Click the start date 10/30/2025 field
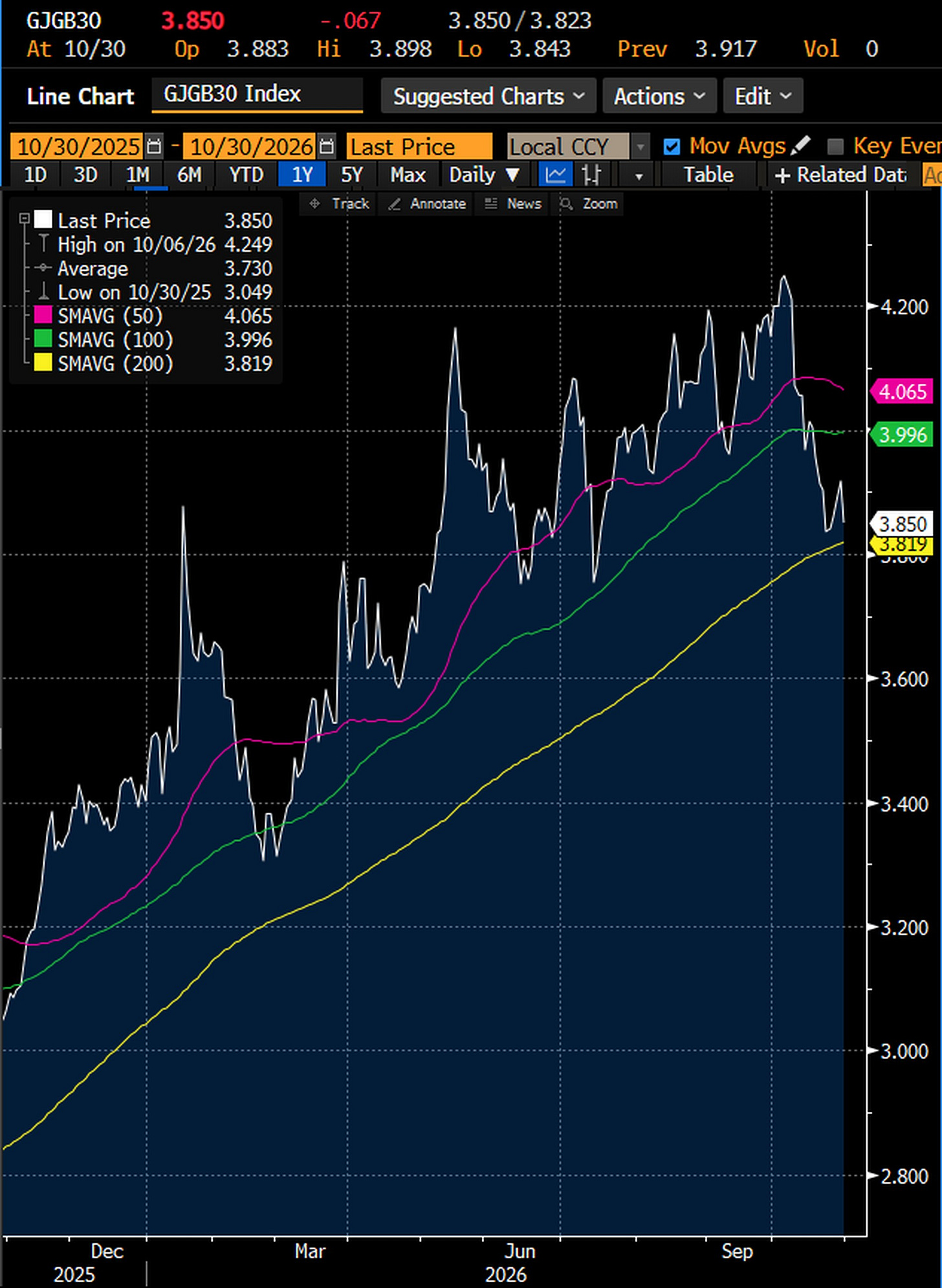This screenshot has width=942, height=1288. coord(78,147)
